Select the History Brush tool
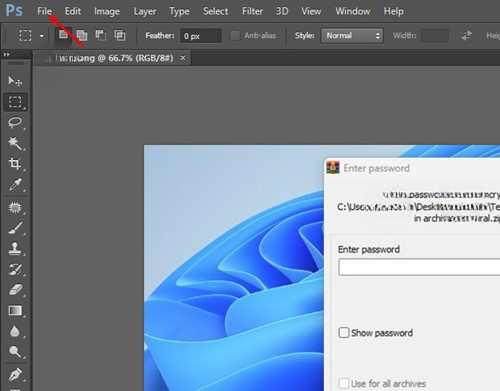The image size is (500, 391). 15,269
